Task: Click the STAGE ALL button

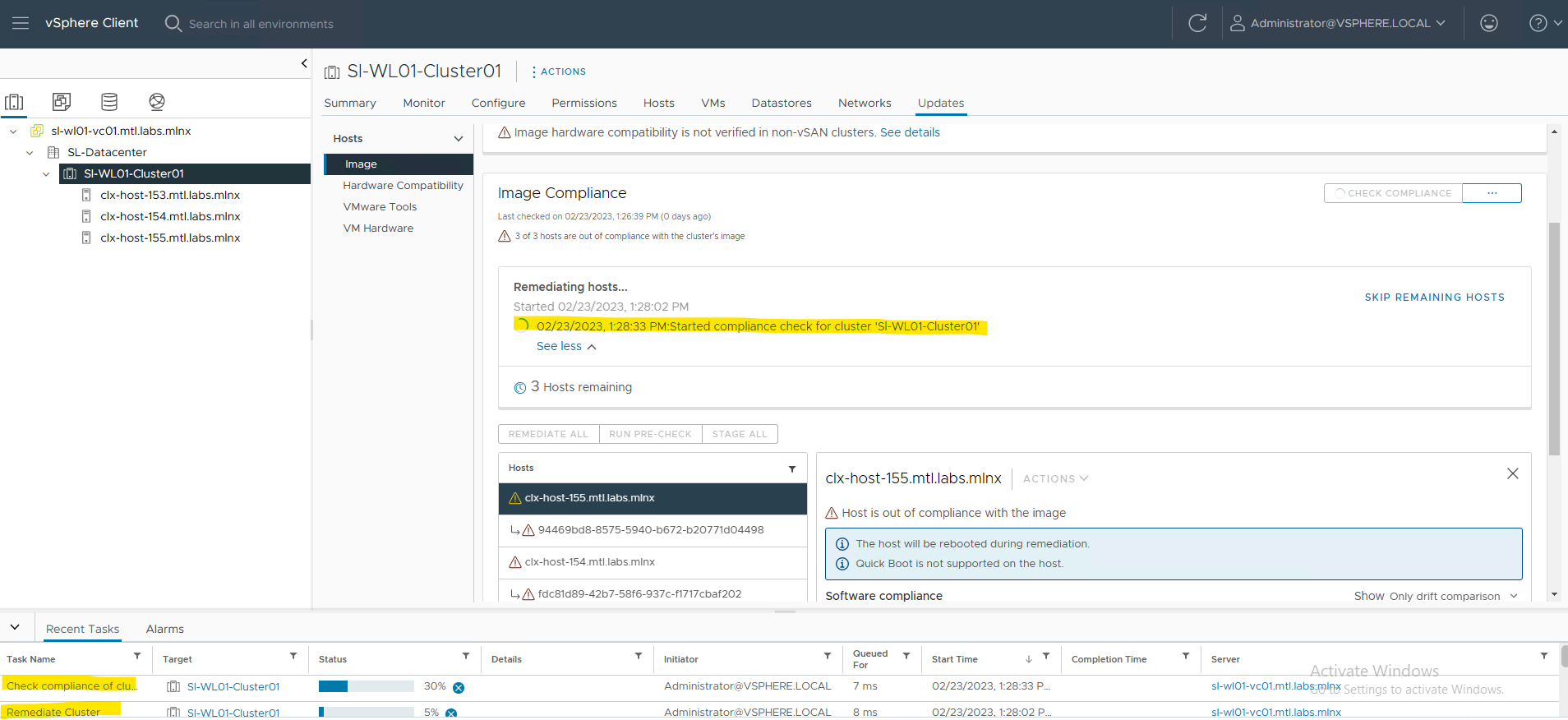Action: 740,434
